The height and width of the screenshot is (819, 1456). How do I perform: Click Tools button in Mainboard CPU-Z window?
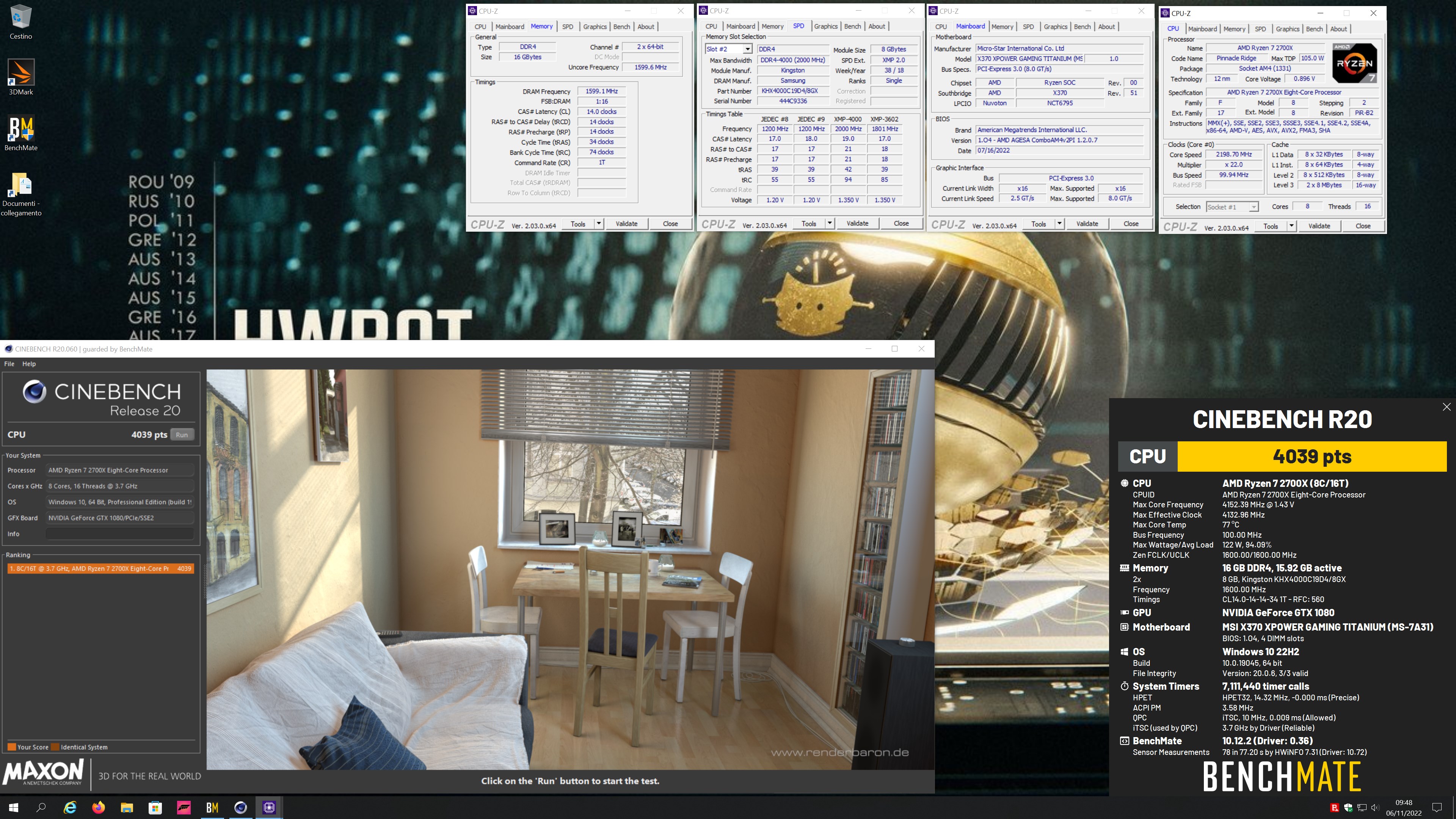[x=1038, y=224]
